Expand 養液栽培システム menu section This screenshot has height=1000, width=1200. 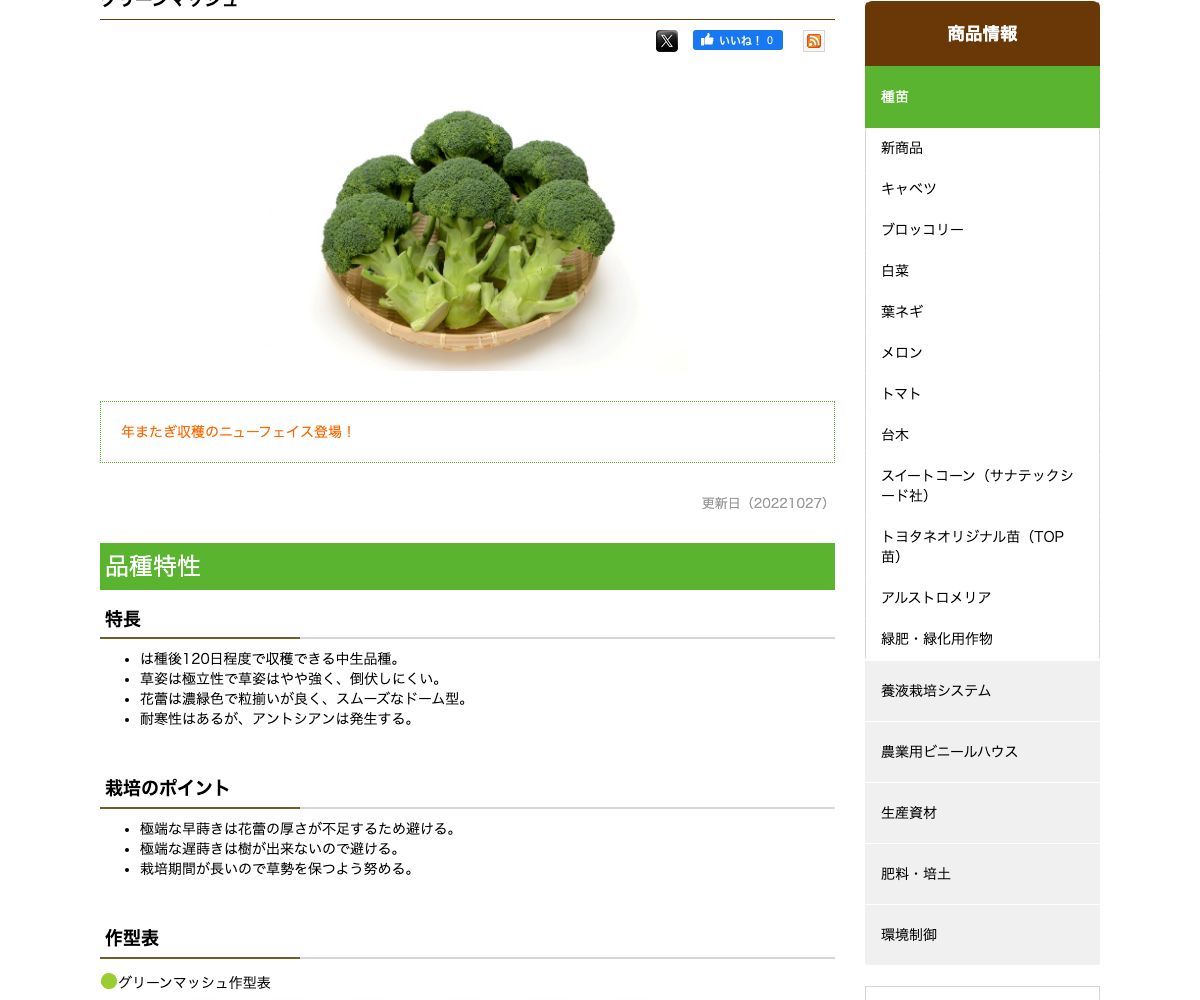point(982,691)
